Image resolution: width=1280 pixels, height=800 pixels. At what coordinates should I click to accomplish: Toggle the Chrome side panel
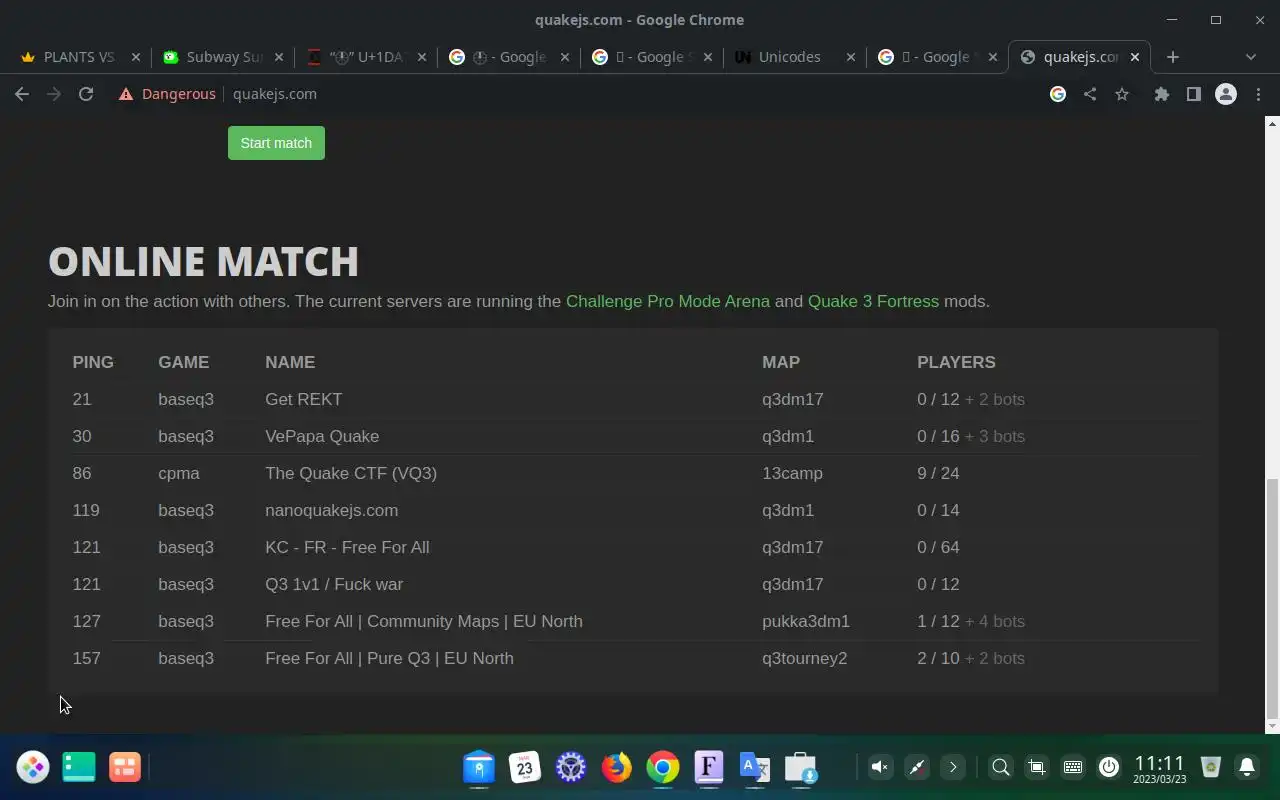[1193, 94]
